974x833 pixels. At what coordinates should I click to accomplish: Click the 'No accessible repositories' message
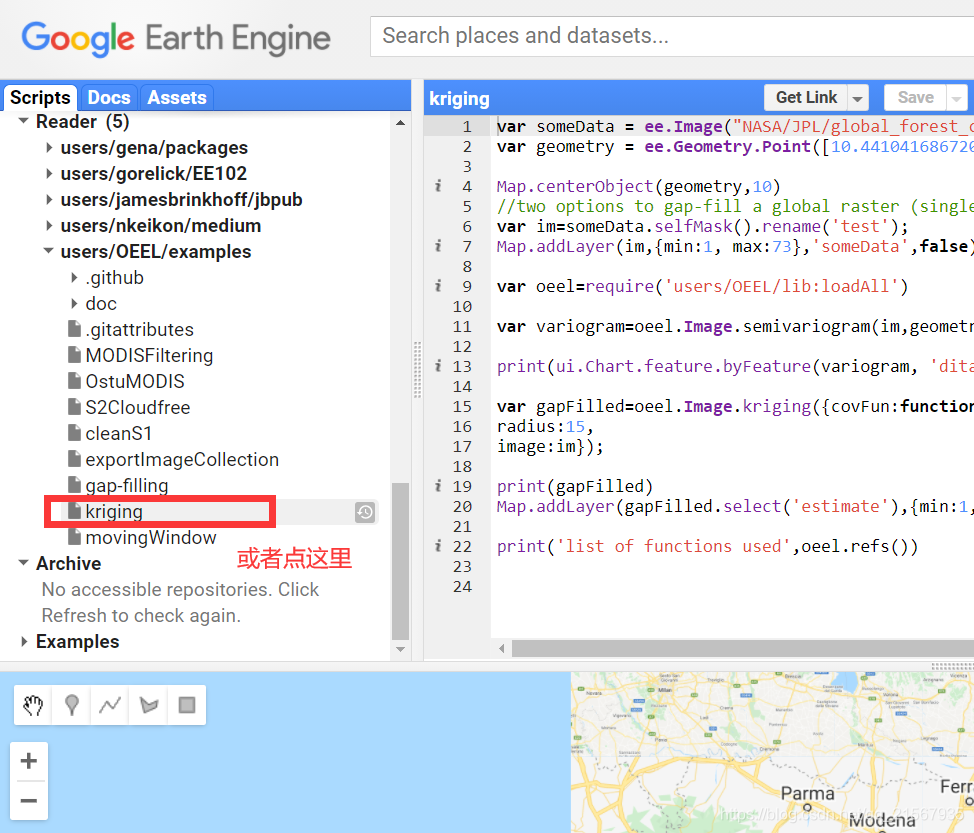[180, 603]
